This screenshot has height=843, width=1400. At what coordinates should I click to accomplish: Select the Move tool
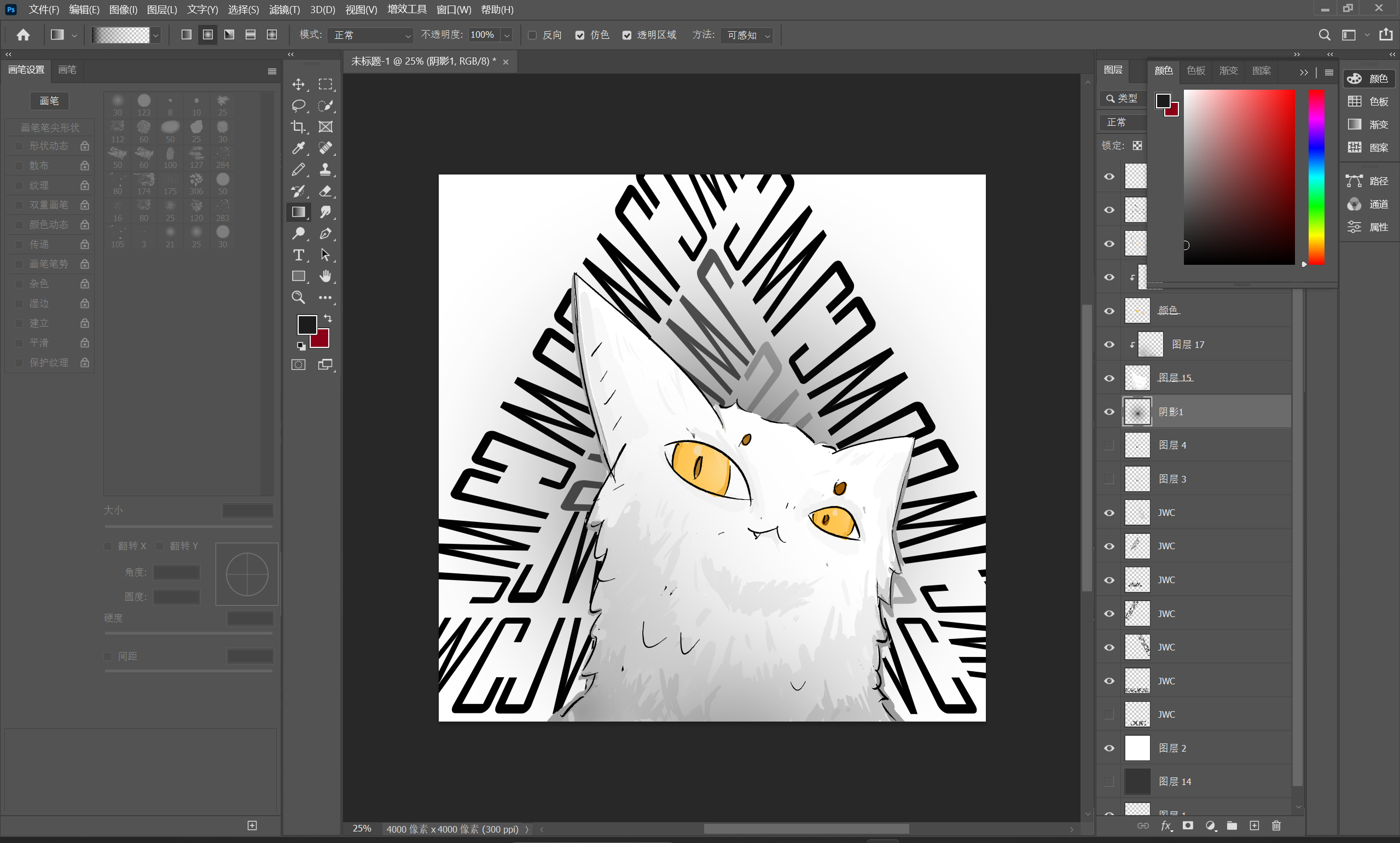click(298, 85)
